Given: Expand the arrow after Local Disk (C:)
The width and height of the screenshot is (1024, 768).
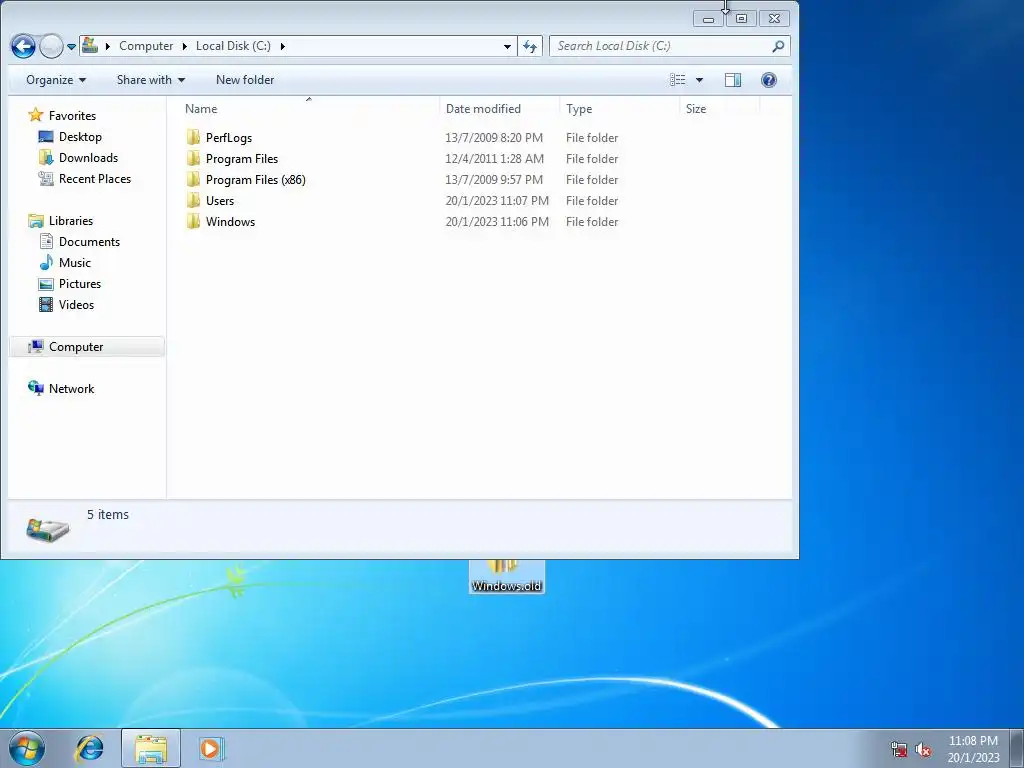Looking at the screenshot, I should [x=282, y=46].
